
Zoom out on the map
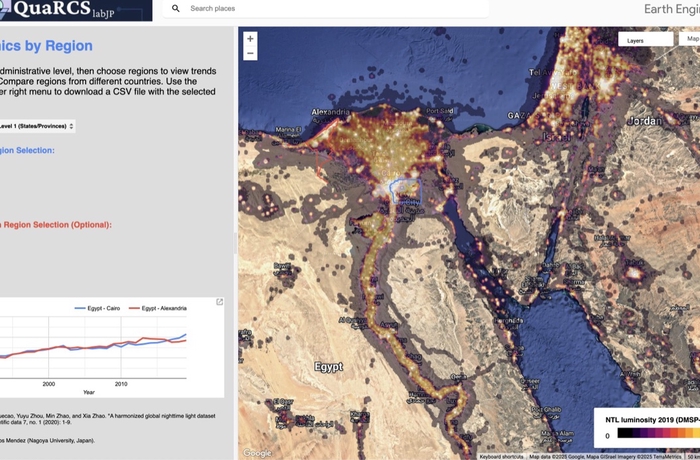click(x=250, y=53)
